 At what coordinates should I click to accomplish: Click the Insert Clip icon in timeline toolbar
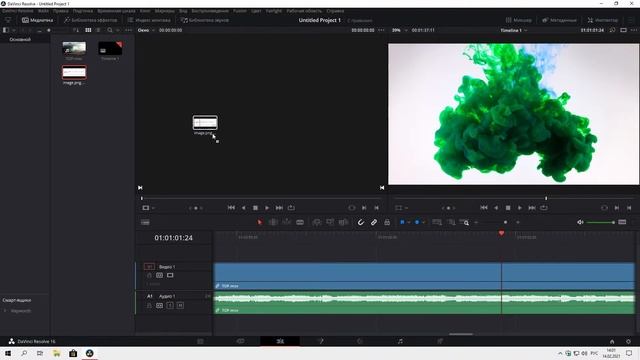(x=317, y=222)
